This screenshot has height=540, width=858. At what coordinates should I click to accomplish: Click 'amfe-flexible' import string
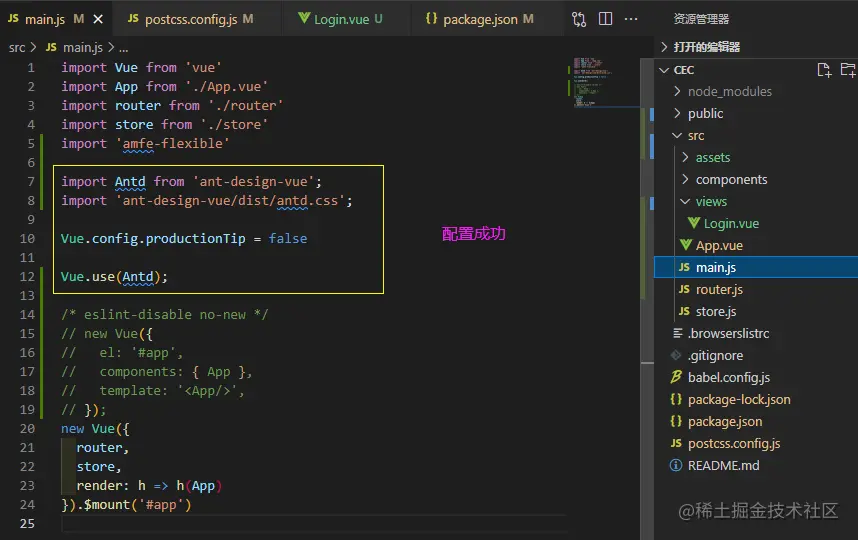click(x=172, y=143)
